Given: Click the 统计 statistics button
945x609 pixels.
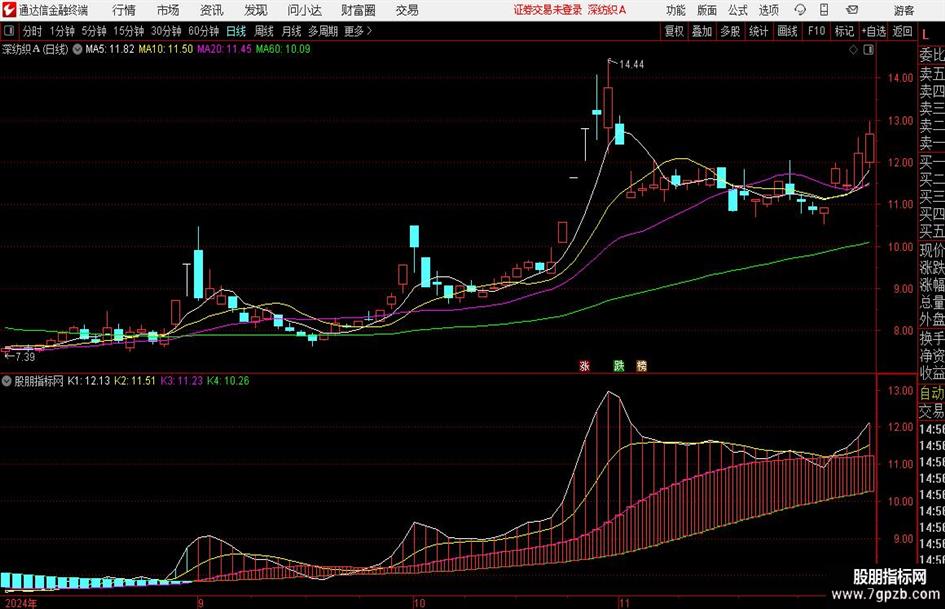Looking at the screenshot, I should (758, 31).
